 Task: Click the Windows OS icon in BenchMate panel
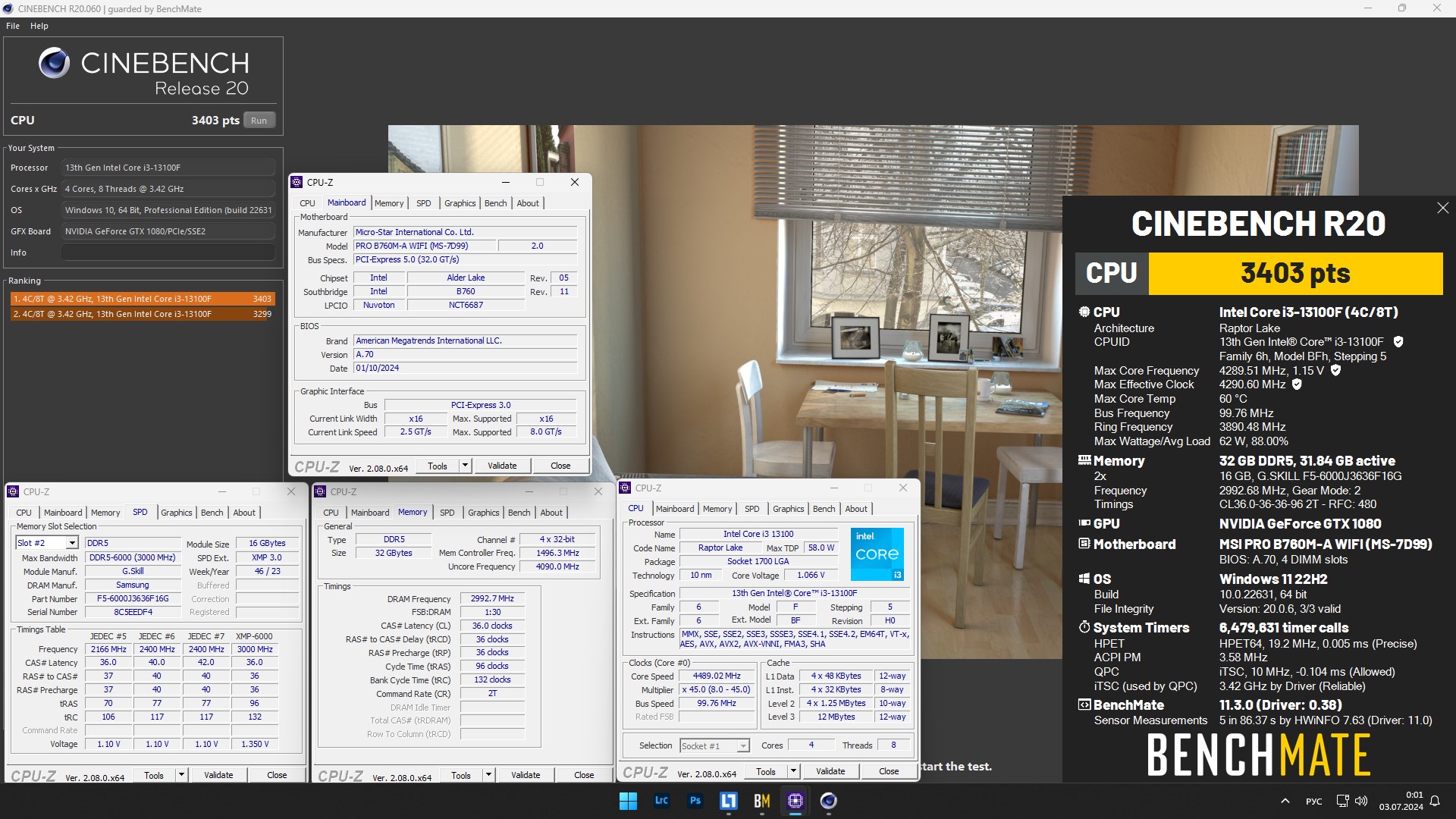(x=1084, y=579)
